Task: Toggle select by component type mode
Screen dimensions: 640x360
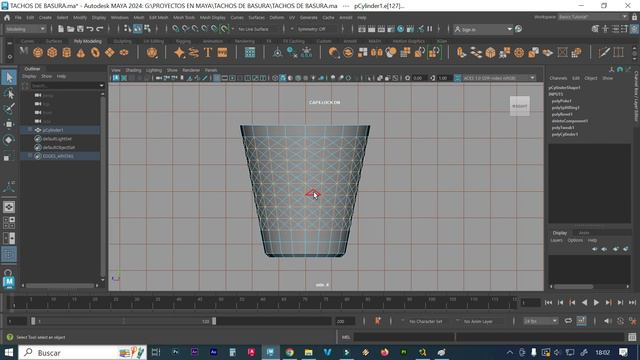Action: tap(147, 29)
